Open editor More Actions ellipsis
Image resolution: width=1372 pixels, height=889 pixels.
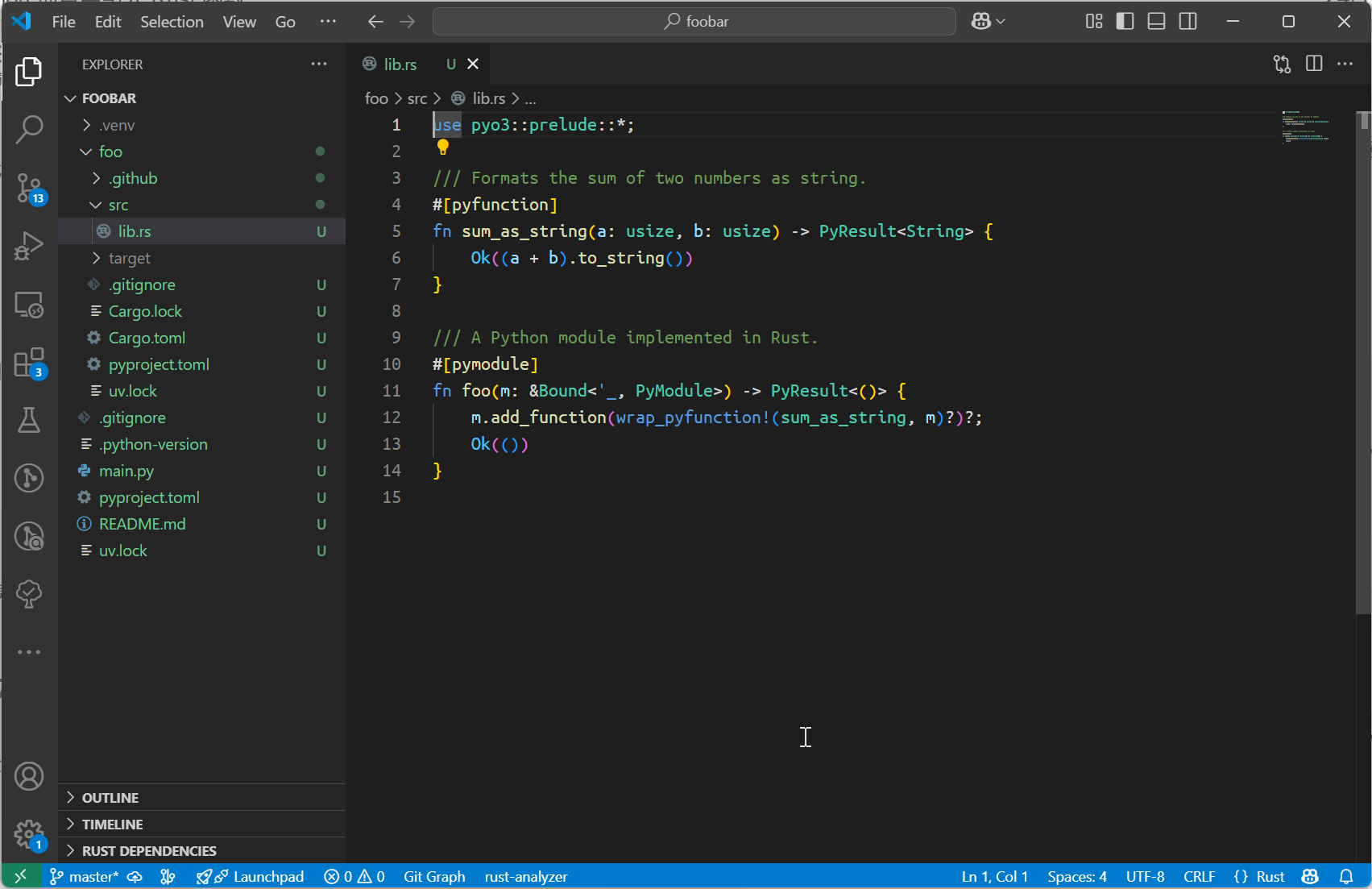coord(1345,64)
